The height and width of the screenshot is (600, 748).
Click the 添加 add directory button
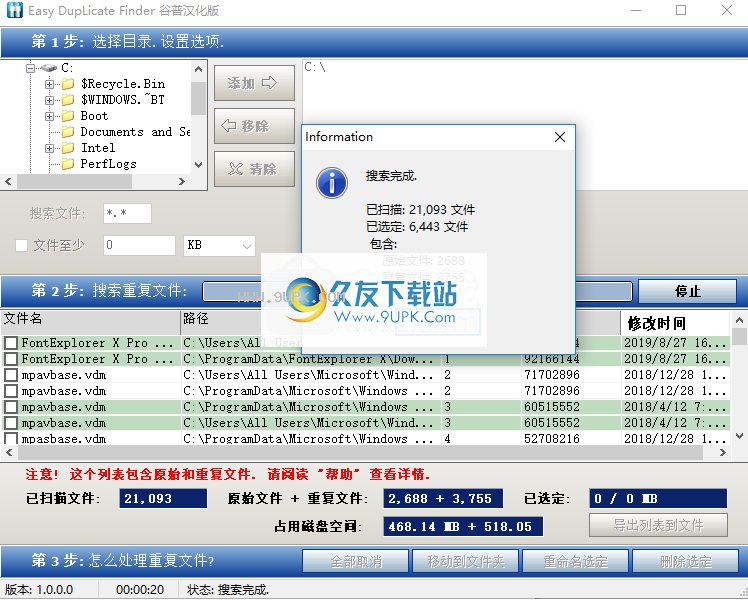254,83
